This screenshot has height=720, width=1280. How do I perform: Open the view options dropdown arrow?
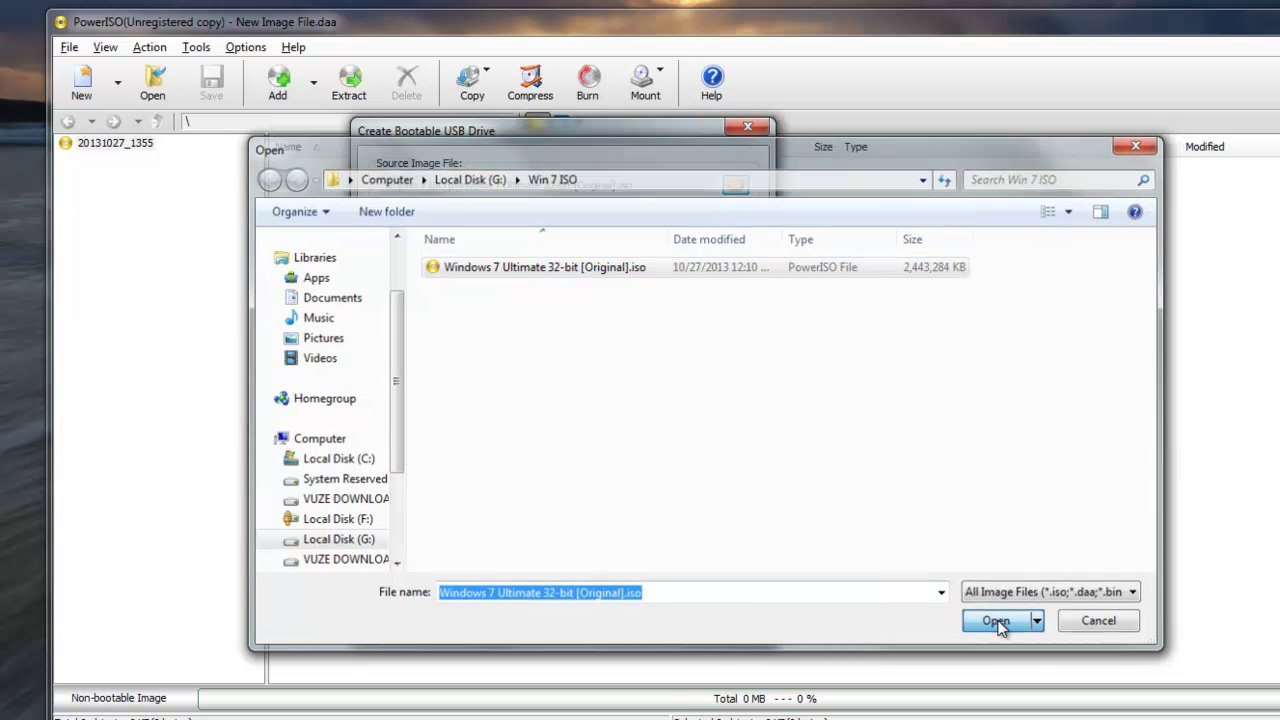(x=1068, y=212)
